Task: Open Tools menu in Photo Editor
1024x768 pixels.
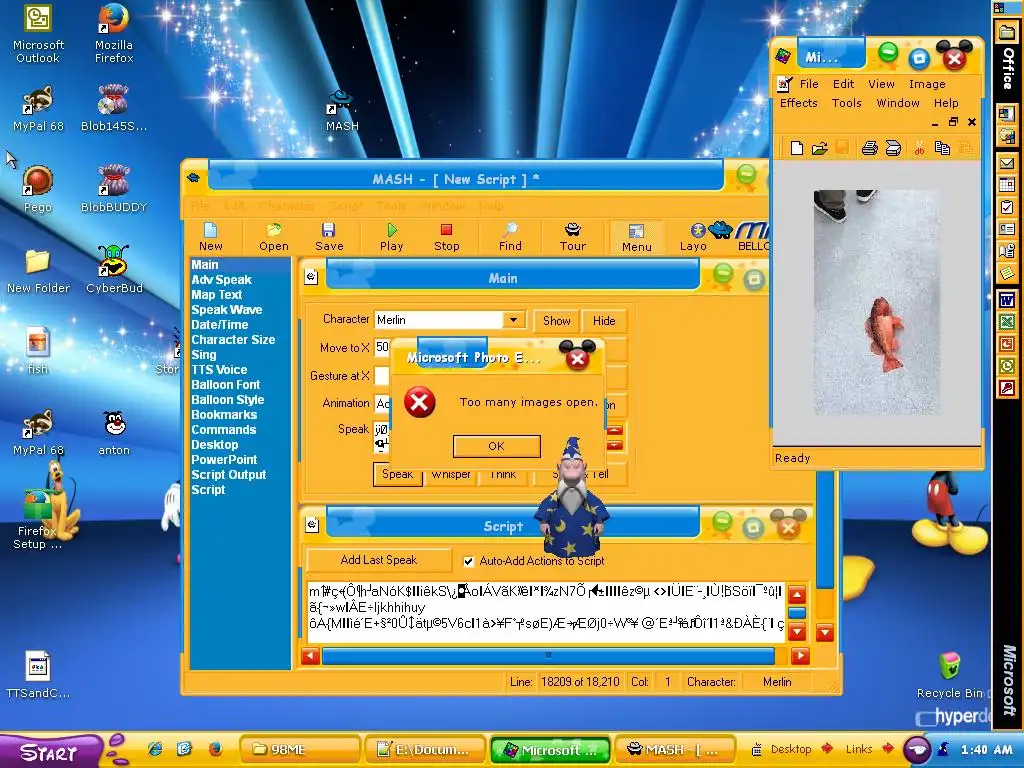Action: [x=846, y=103]
